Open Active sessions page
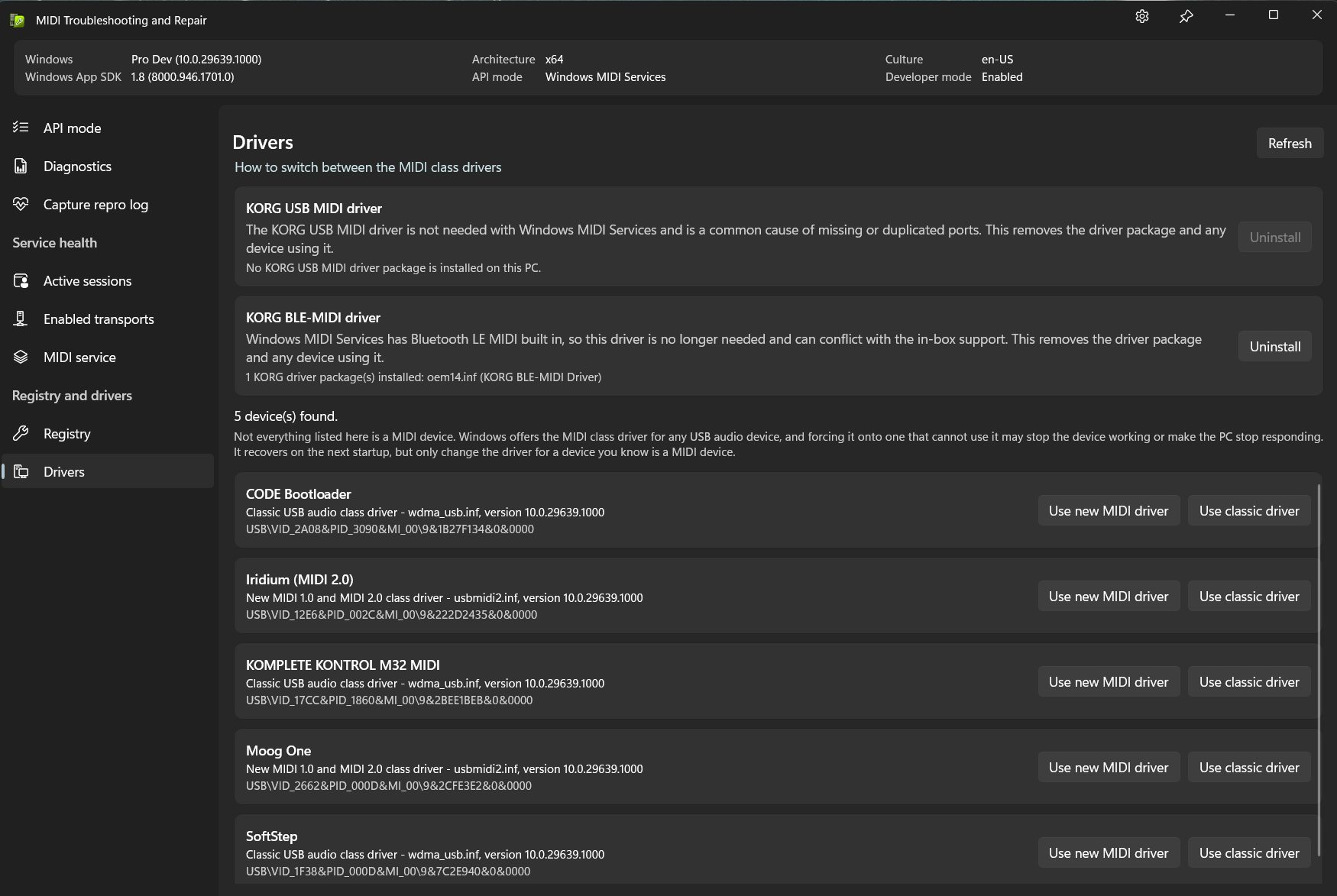 pos(108,280)
